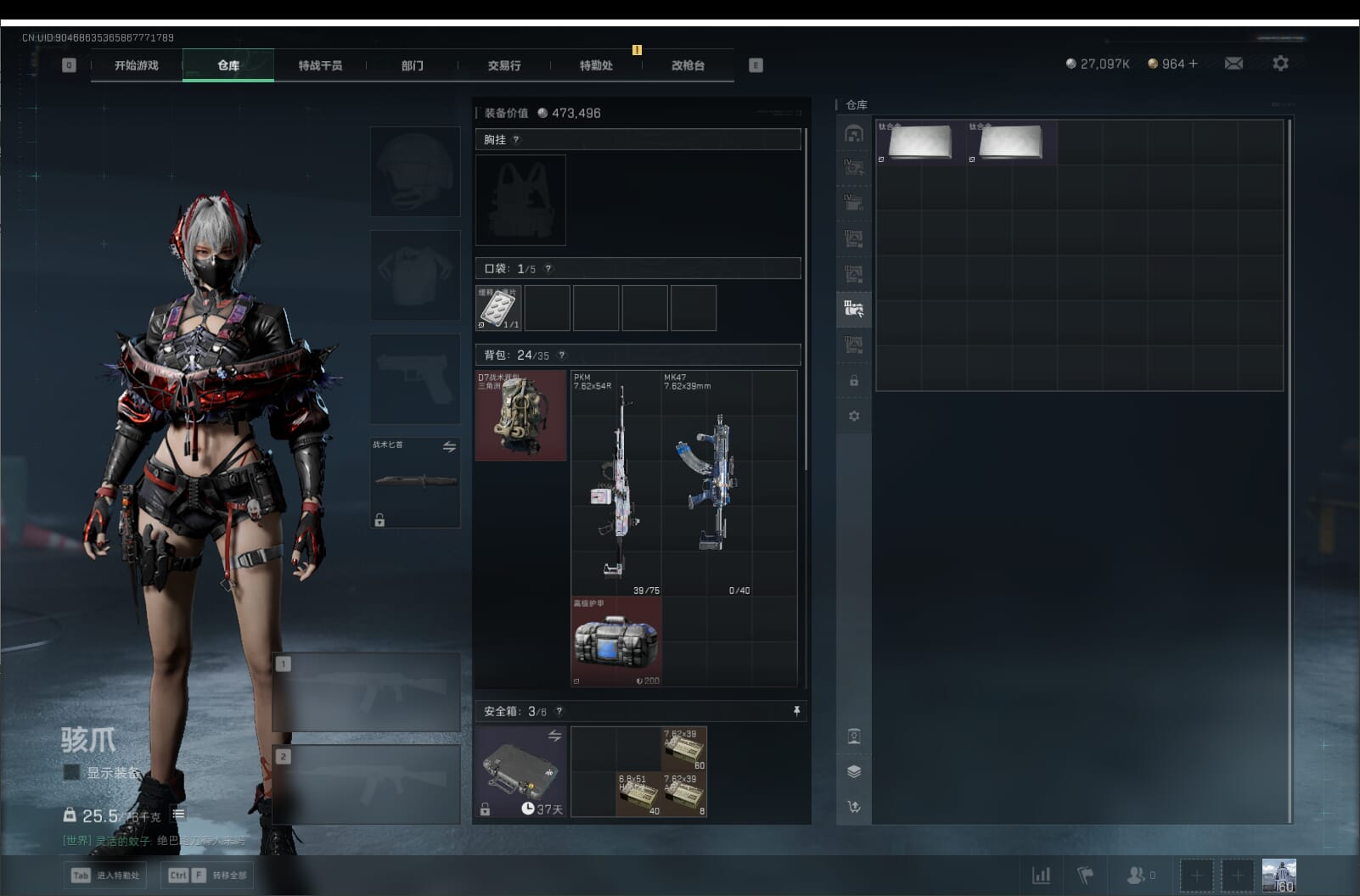Image resolution: width=1360 pixels, height=896 pixels.
Task: Click the operator name 骇爪
Action: [88, 740]
